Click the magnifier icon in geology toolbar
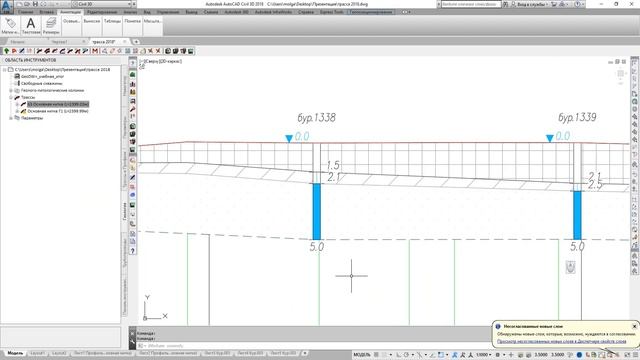This screenshot has width=640, height=360. click(x=104, y=51)
